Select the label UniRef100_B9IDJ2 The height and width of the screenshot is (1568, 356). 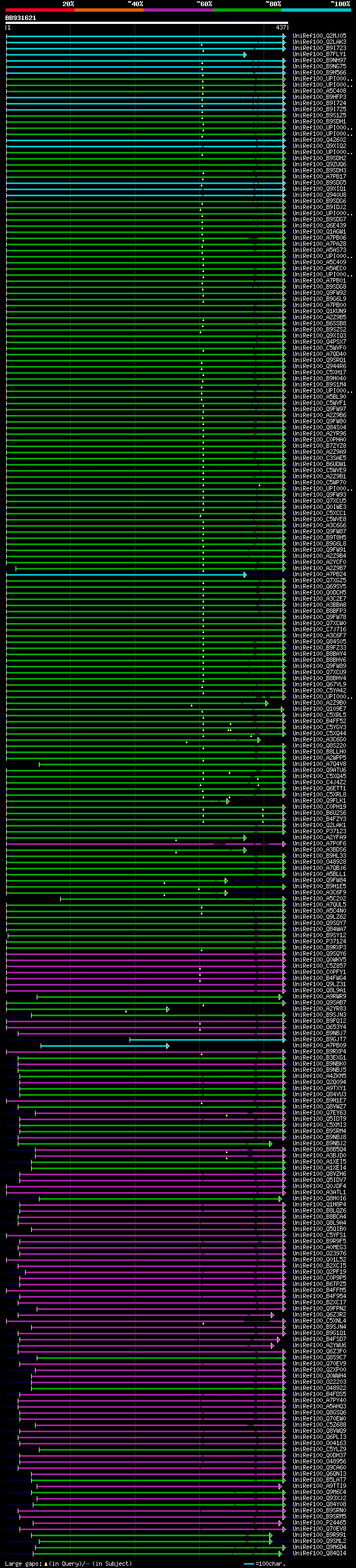319,207
